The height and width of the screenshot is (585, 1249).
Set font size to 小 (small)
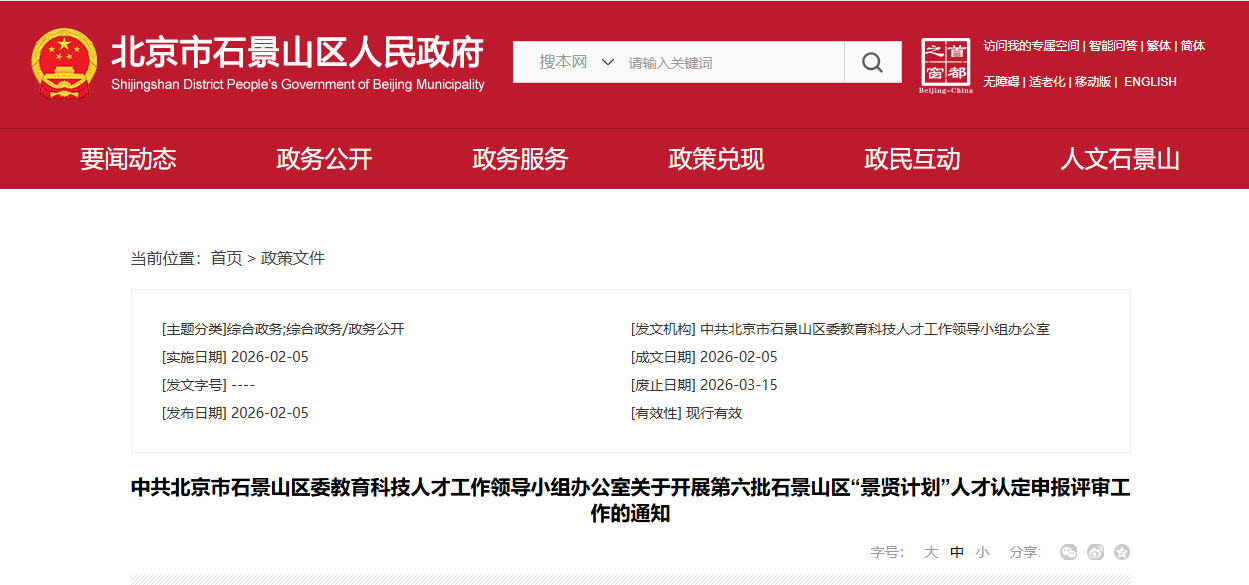click(983, 552)
